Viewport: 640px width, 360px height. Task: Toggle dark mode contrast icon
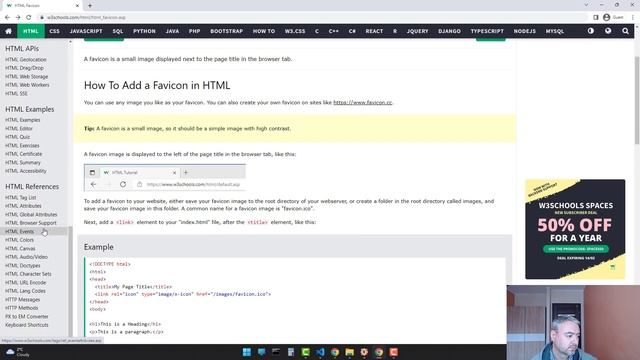[591, 31]
